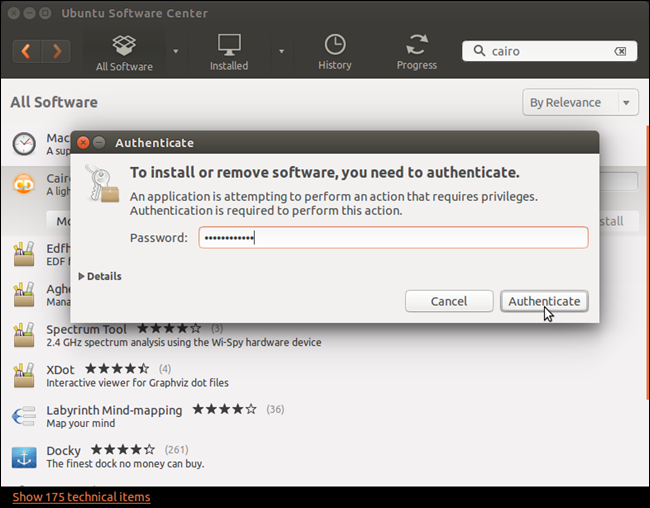650x508 pixels.
Task: Click the keys and package authentication icon
Action: click(x=102, y=184)
